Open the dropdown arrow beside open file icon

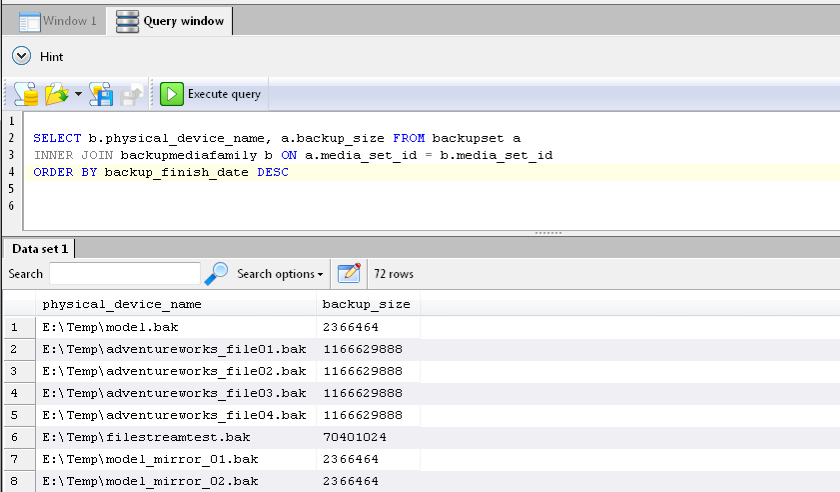click(x=78, y=95)
